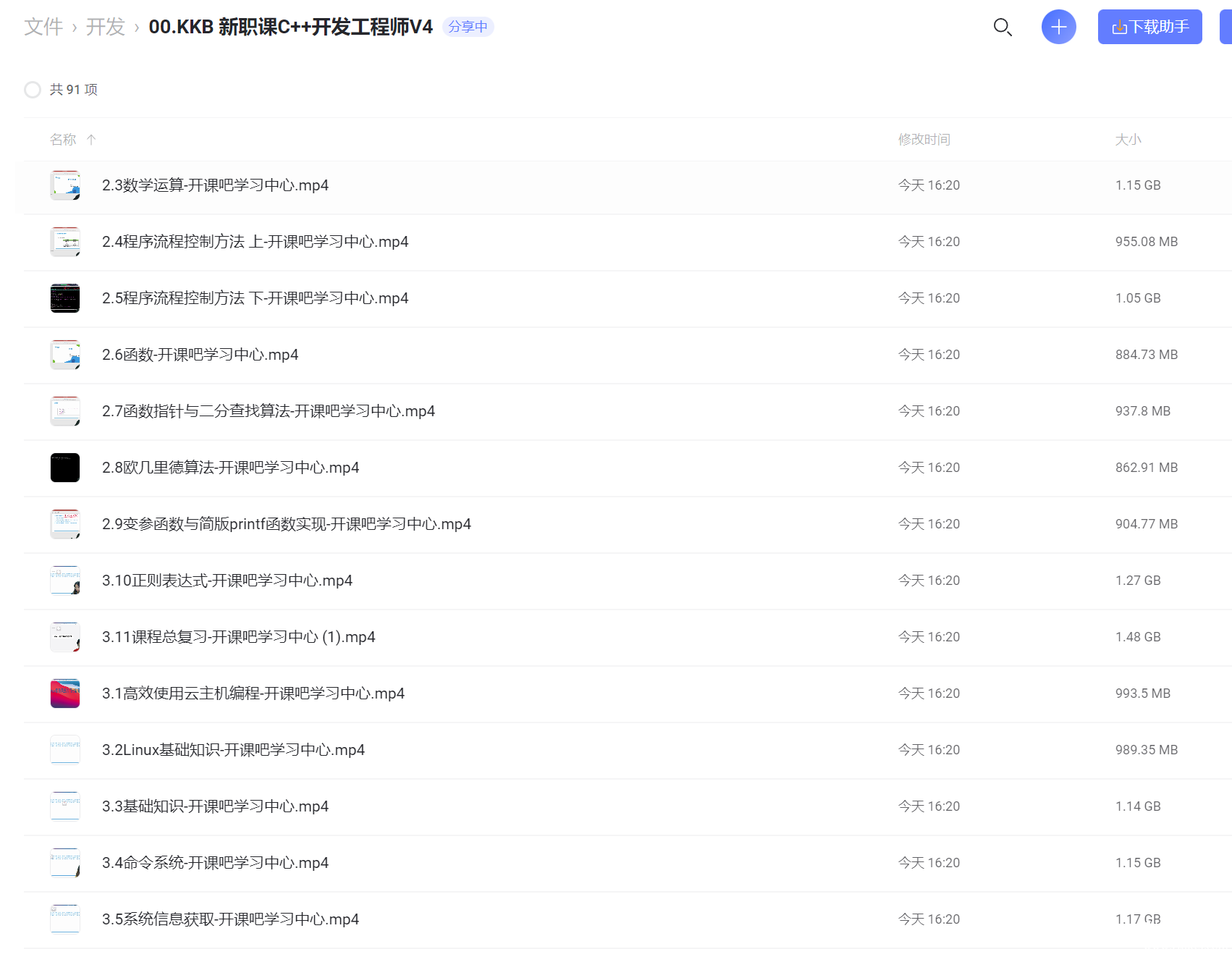Sort by 修改时间 column header

point(924,140)
